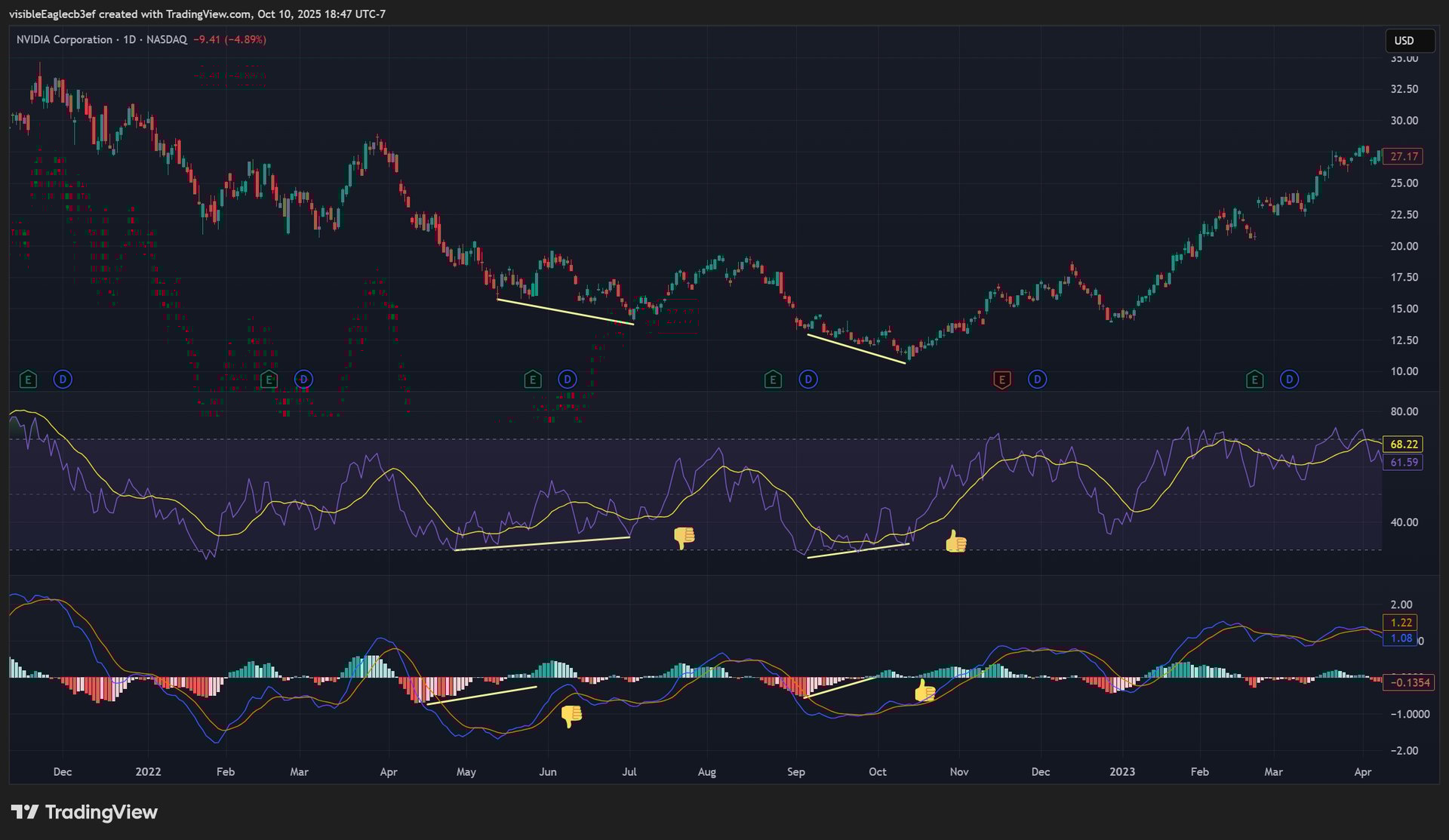The image size is (1449, 840).
Task: Click the blue 1.08 MACD value label
Action: (1401, 638)
